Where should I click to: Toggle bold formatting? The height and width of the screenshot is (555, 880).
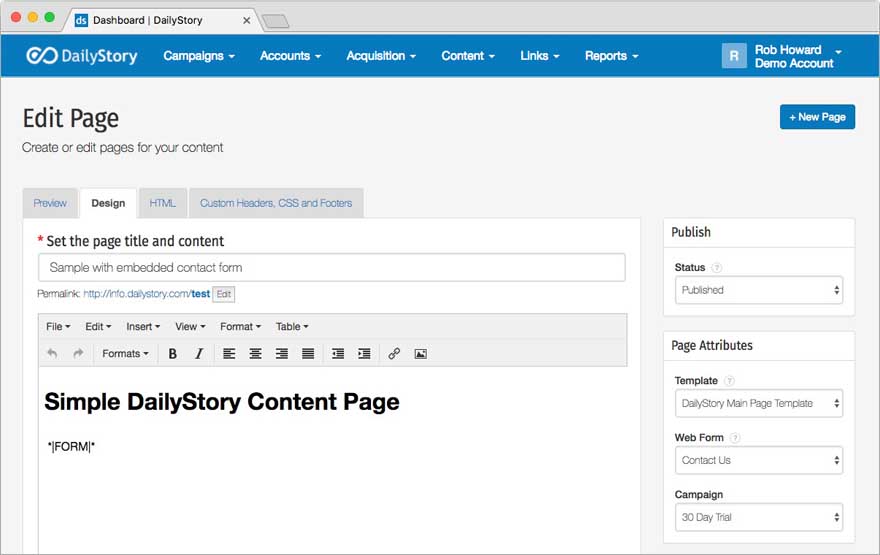coord(173,354)
